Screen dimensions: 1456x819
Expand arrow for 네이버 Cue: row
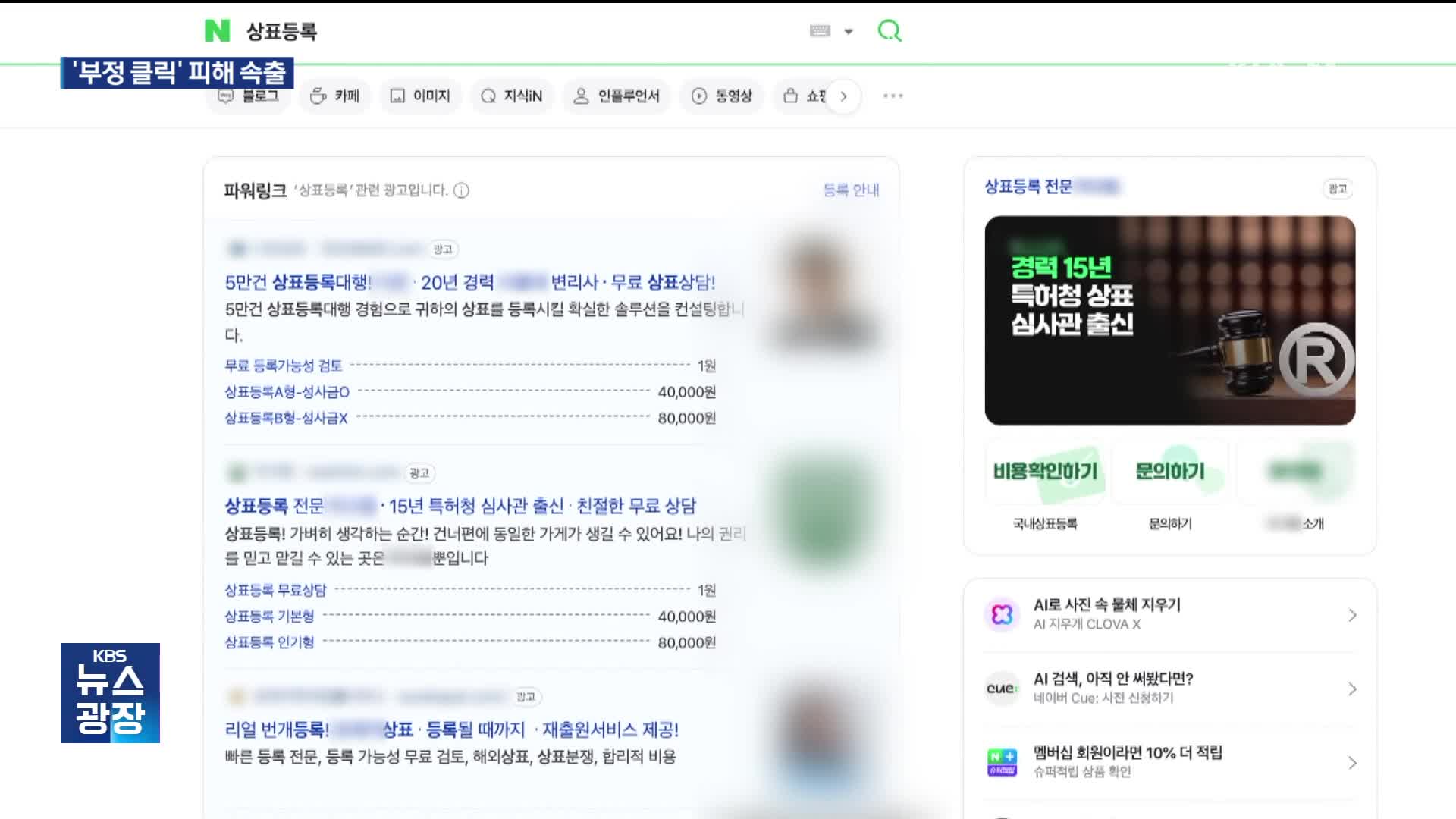point(1352,689)
